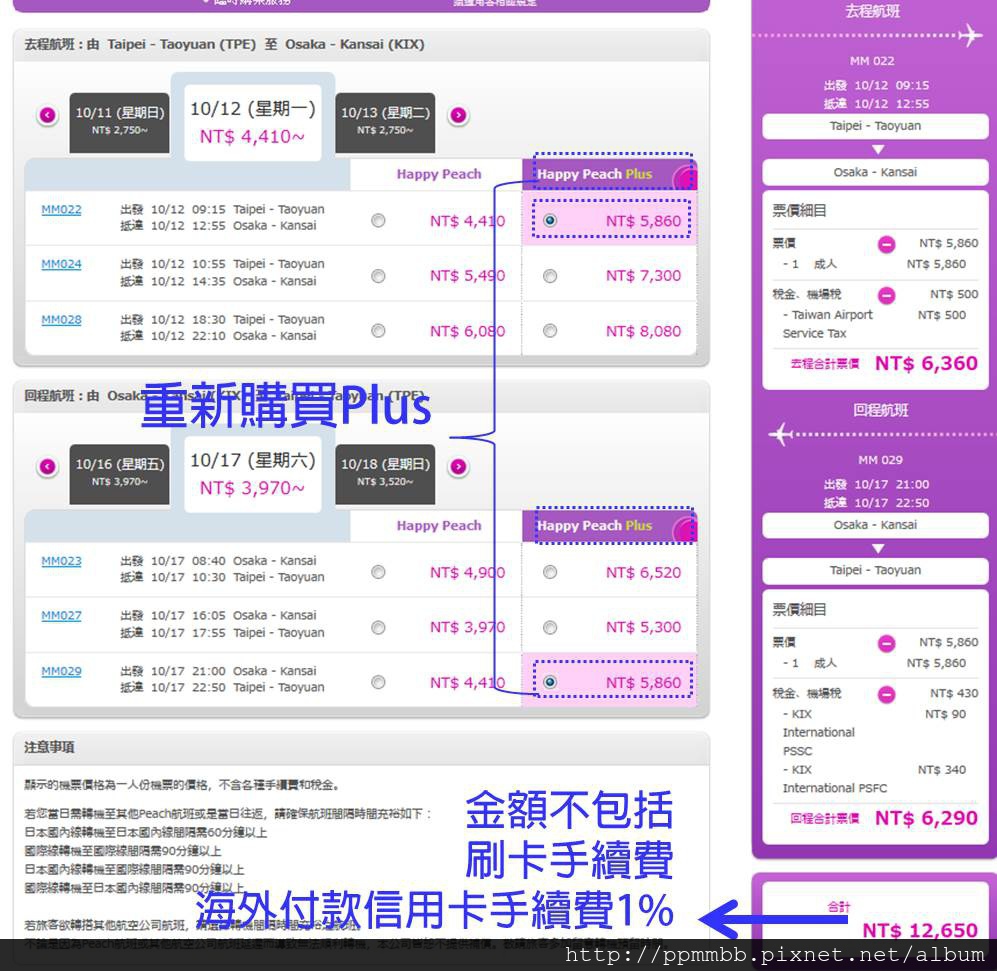Collapse outbound tax detail minus icon NT$ 500
This screenshot has width=997, height=971.
point(886,295)
